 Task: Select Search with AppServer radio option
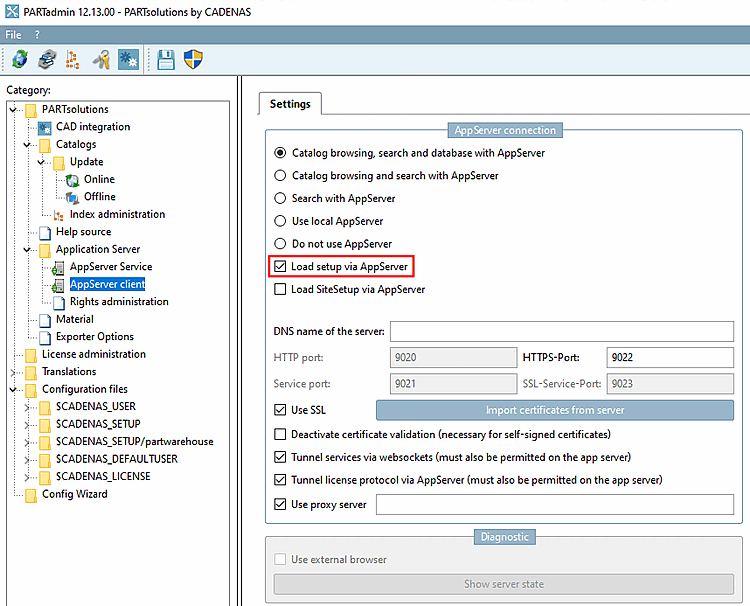click(x=280, y=198)
